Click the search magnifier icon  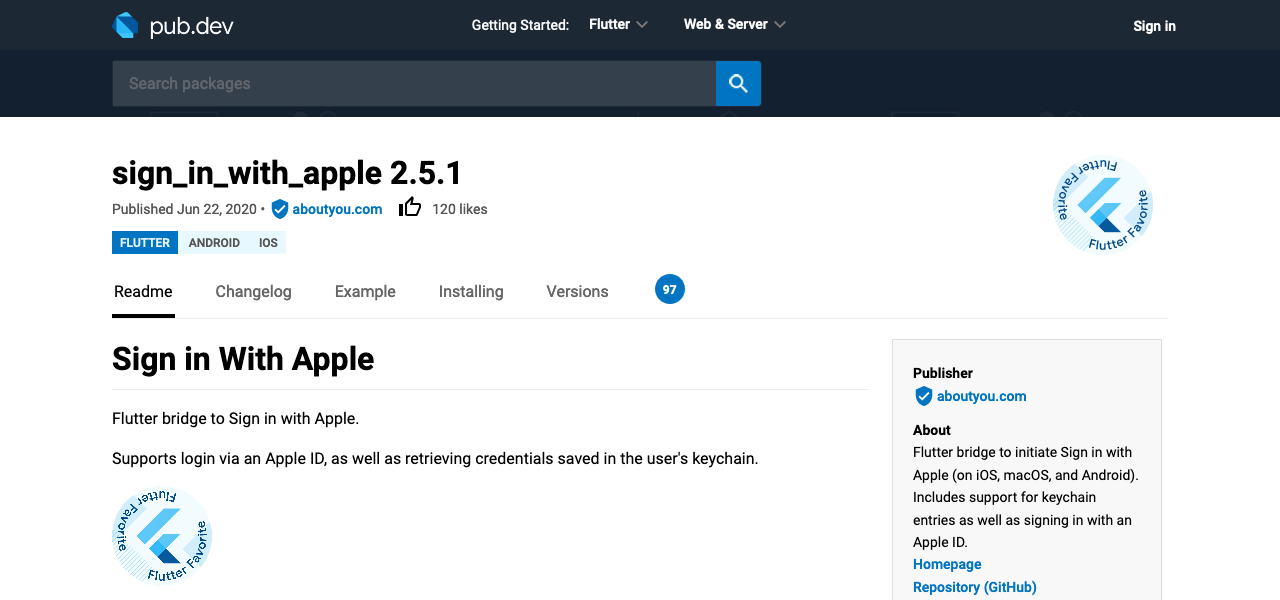click(738, 83)
